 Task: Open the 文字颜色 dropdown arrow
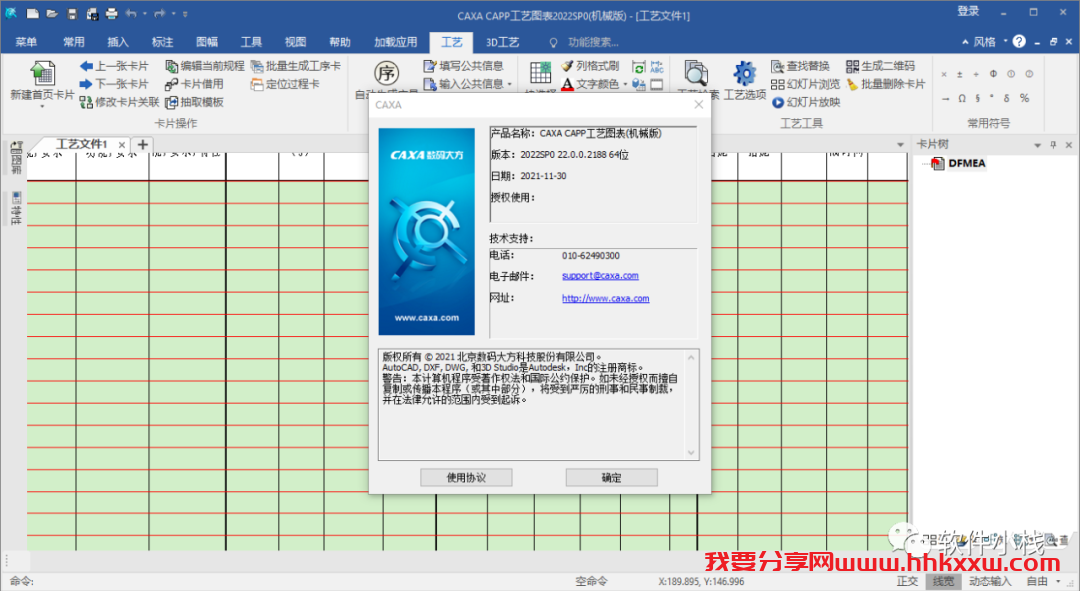[625, 84]
